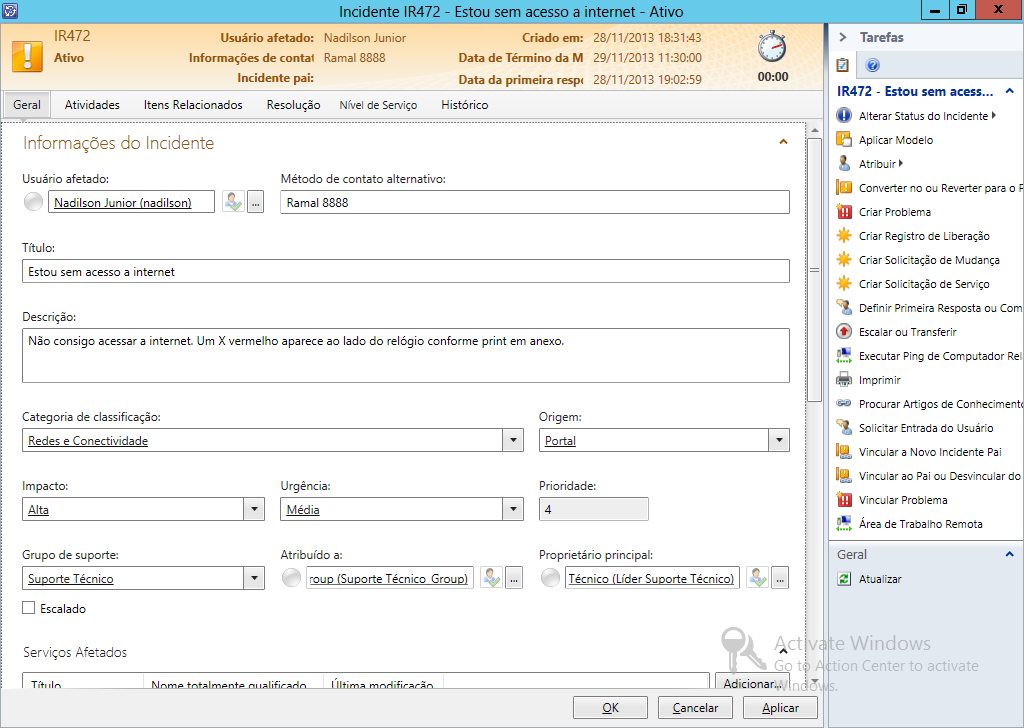The width and height of the screenshot is (1024, 728).
Task: Click the application icon in the title bar
Action: tap(10, 10)
